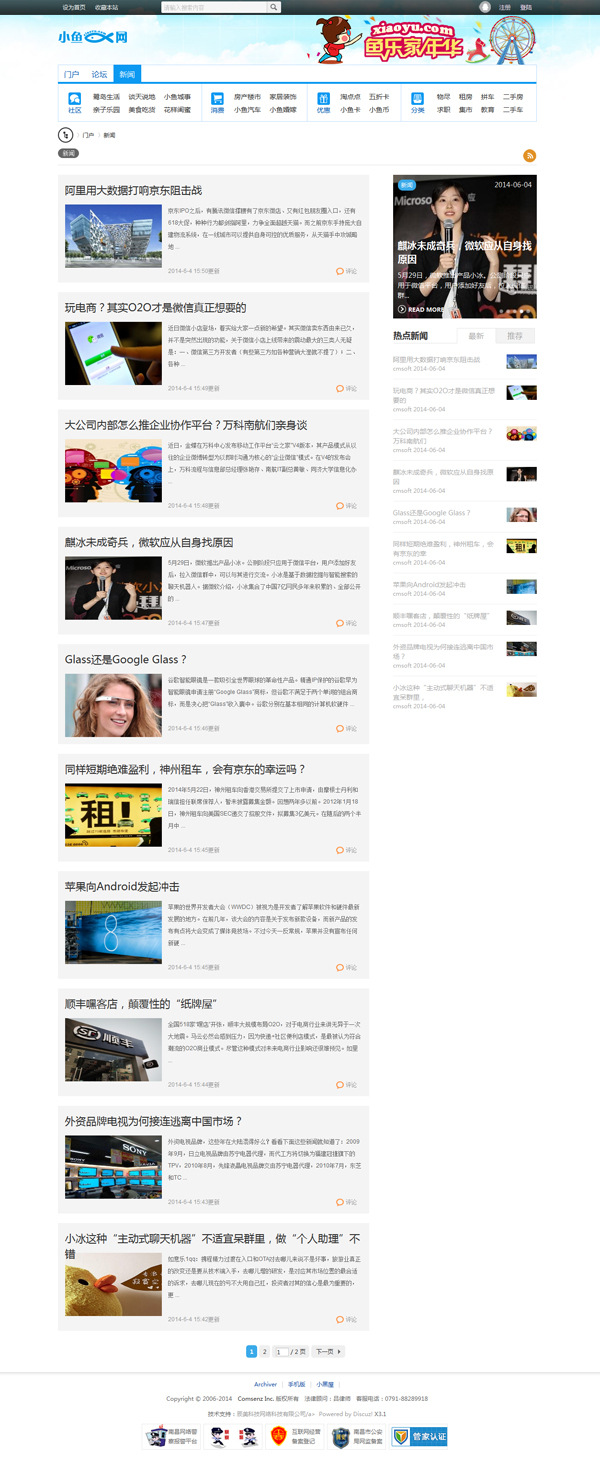Click the 注册 register link
Viewport: 600px width, 1464px height.
[x=504, y=7]
